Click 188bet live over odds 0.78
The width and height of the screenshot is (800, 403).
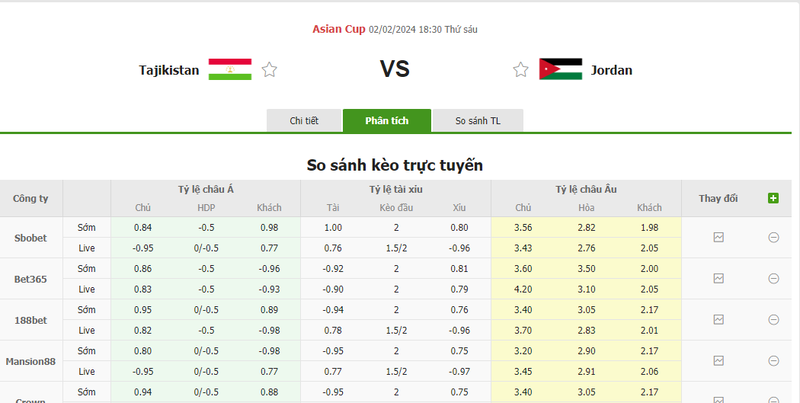point(333,331)
